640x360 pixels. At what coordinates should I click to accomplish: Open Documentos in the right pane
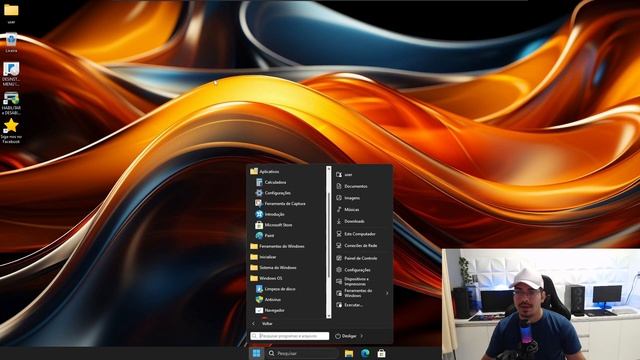(352, 186)
